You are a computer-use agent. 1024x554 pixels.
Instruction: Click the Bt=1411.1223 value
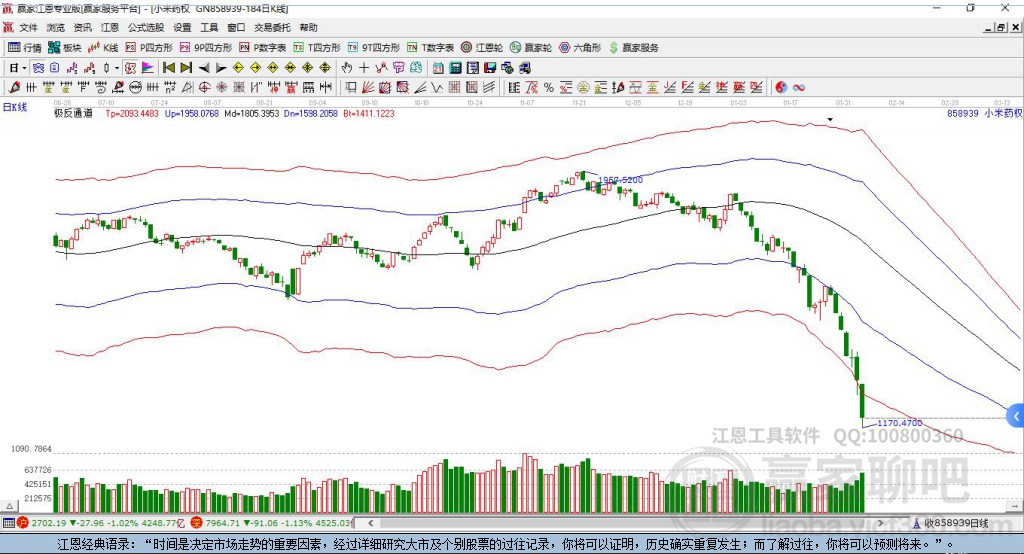[x=369, y=113]
